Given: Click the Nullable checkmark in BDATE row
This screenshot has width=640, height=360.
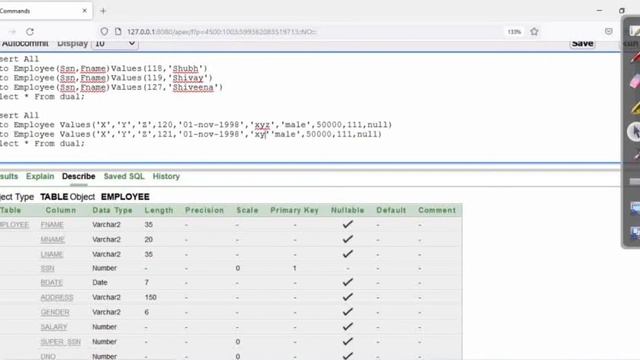Looking at the screenshot, I should [348, 282].
